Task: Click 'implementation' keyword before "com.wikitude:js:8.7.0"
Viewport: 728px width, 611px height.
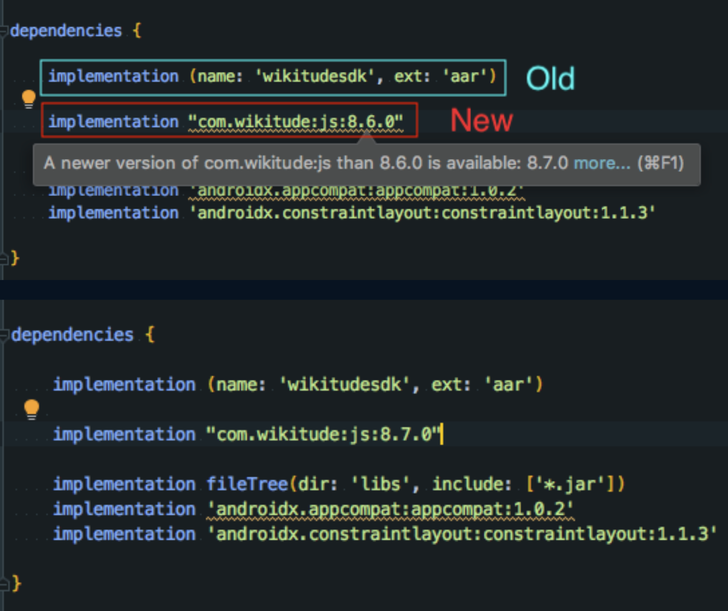Action: (124, 435)
